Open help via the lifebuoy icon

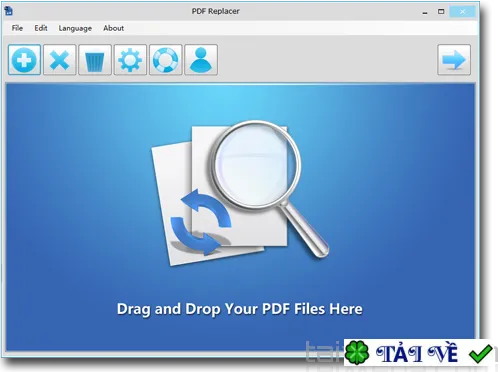[166, 60]
